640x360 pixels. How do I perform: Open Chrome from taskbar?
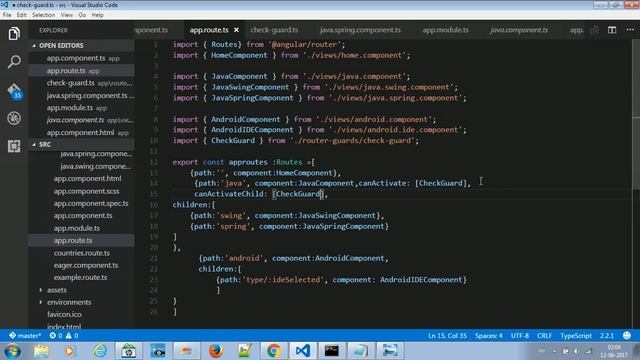click(273, 351)
